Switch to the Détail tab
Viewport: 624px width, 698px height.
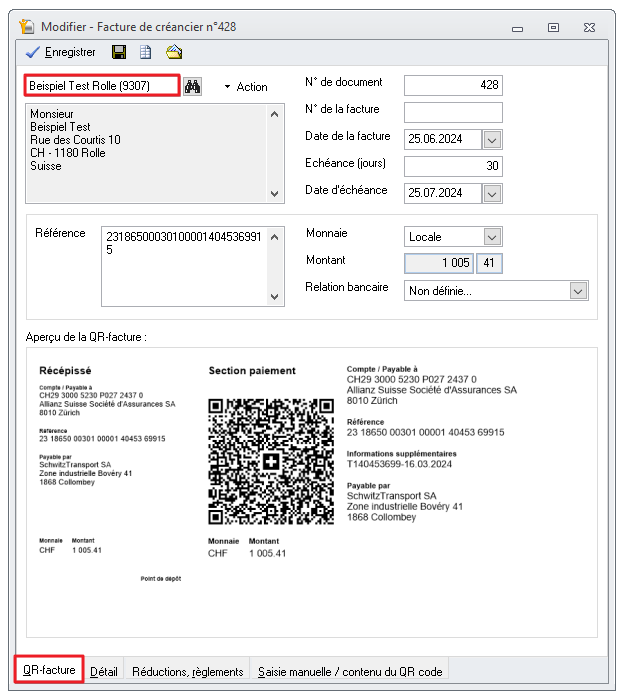(x=104, y=671)
